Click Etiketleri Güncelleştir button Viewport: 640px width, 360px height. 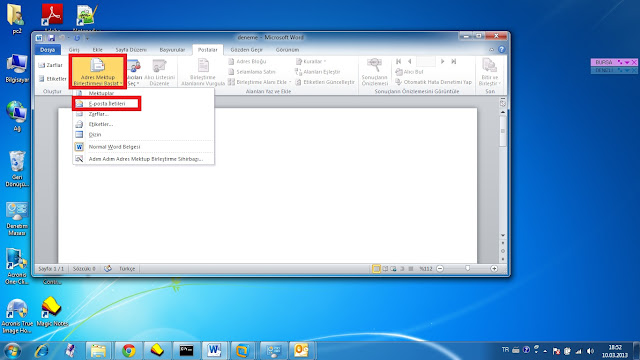pyautogui.click(x=325, y=82)
